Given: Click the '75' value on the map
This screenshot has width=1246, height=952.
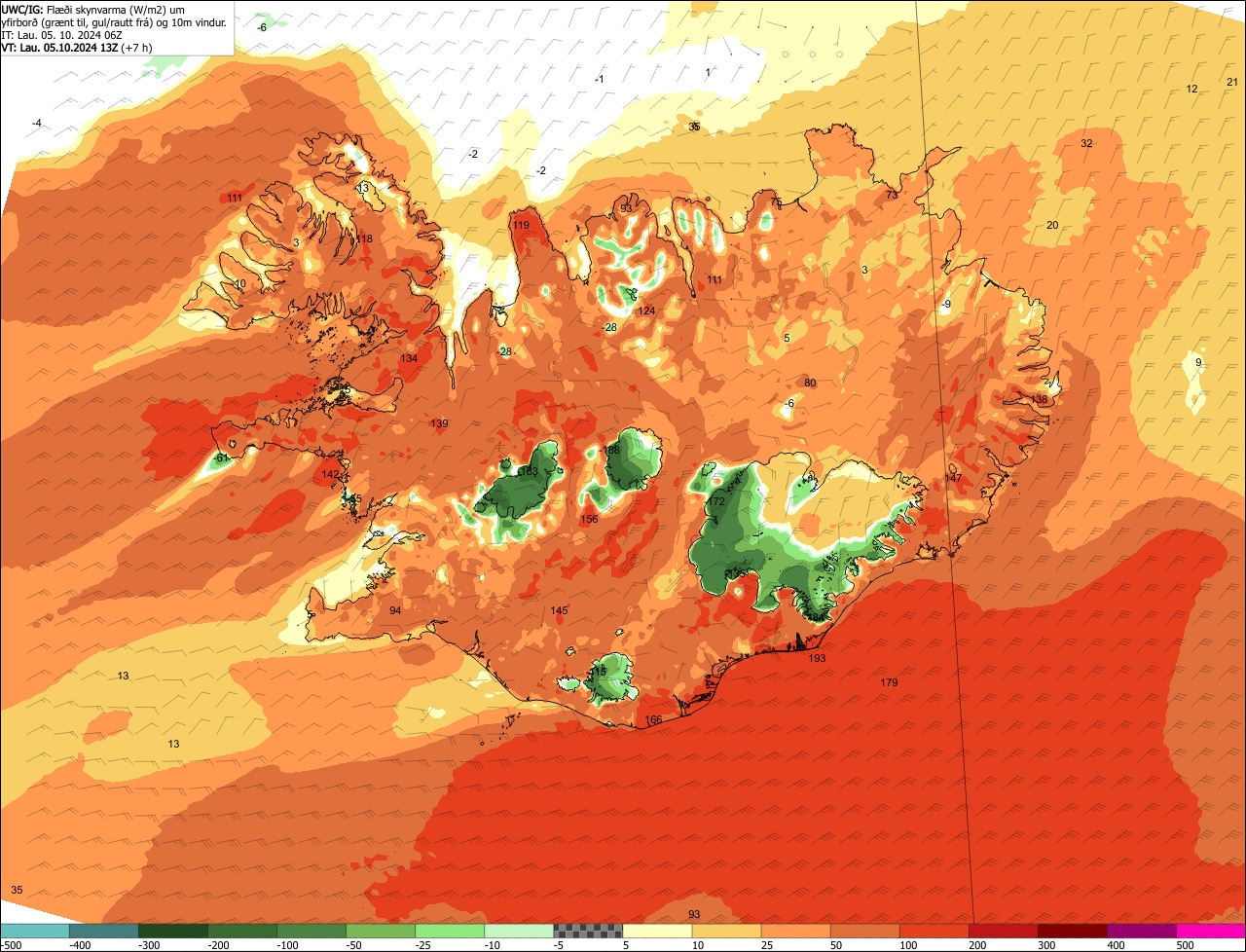Looking at the screenshot, I should [x=776, y=201].
